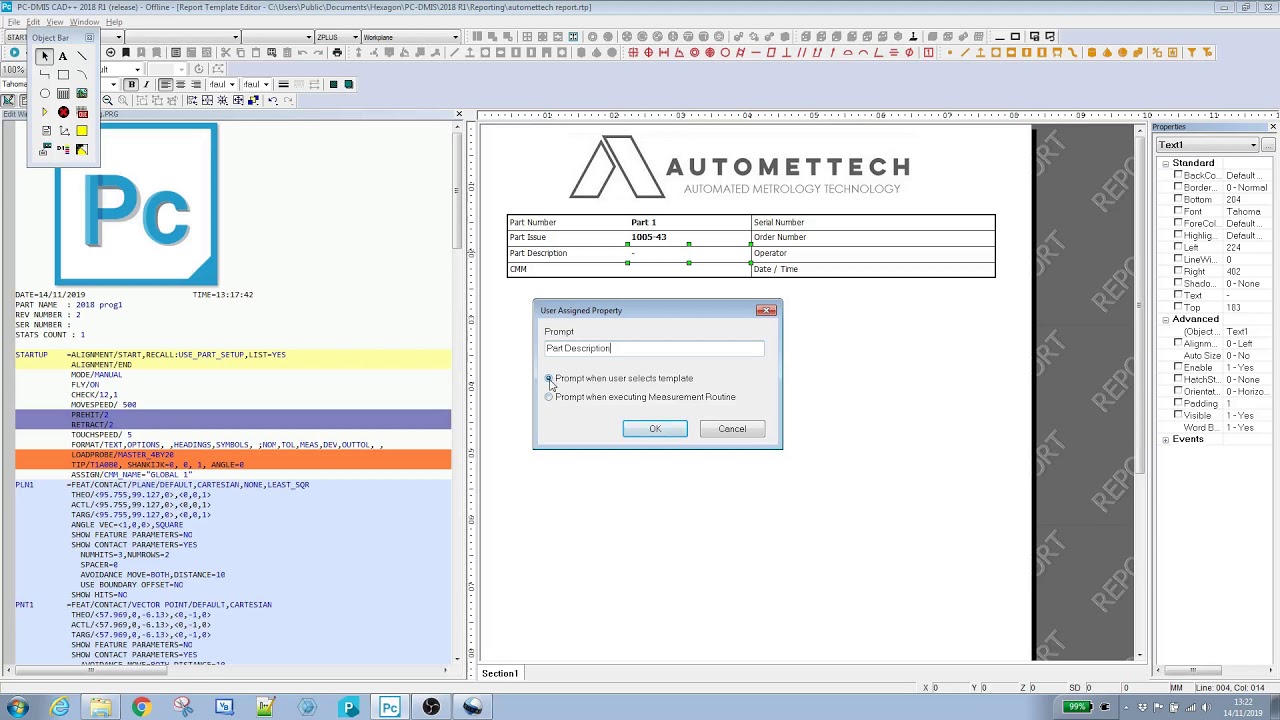
Task: Tick the Visible property checkbox
Action: point(1178,415)
